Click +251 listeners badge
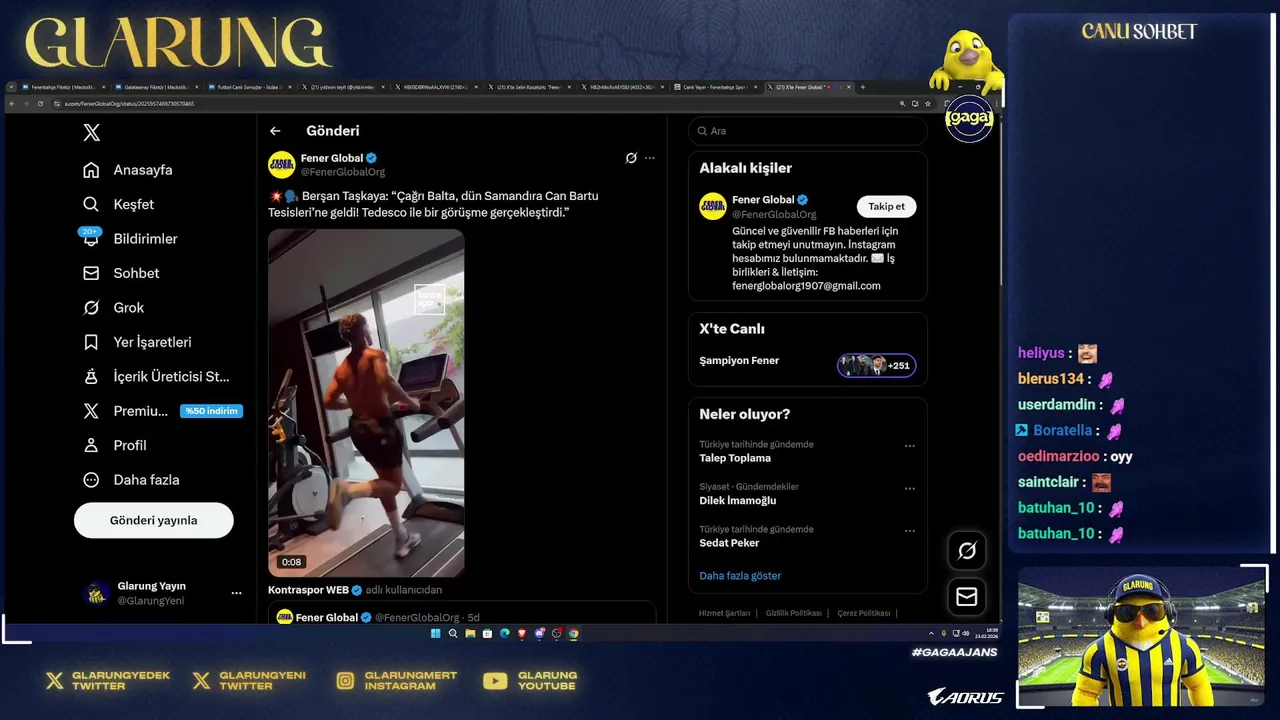The height and width of the screenshot is (720, 1280). (x=876, y=365)
